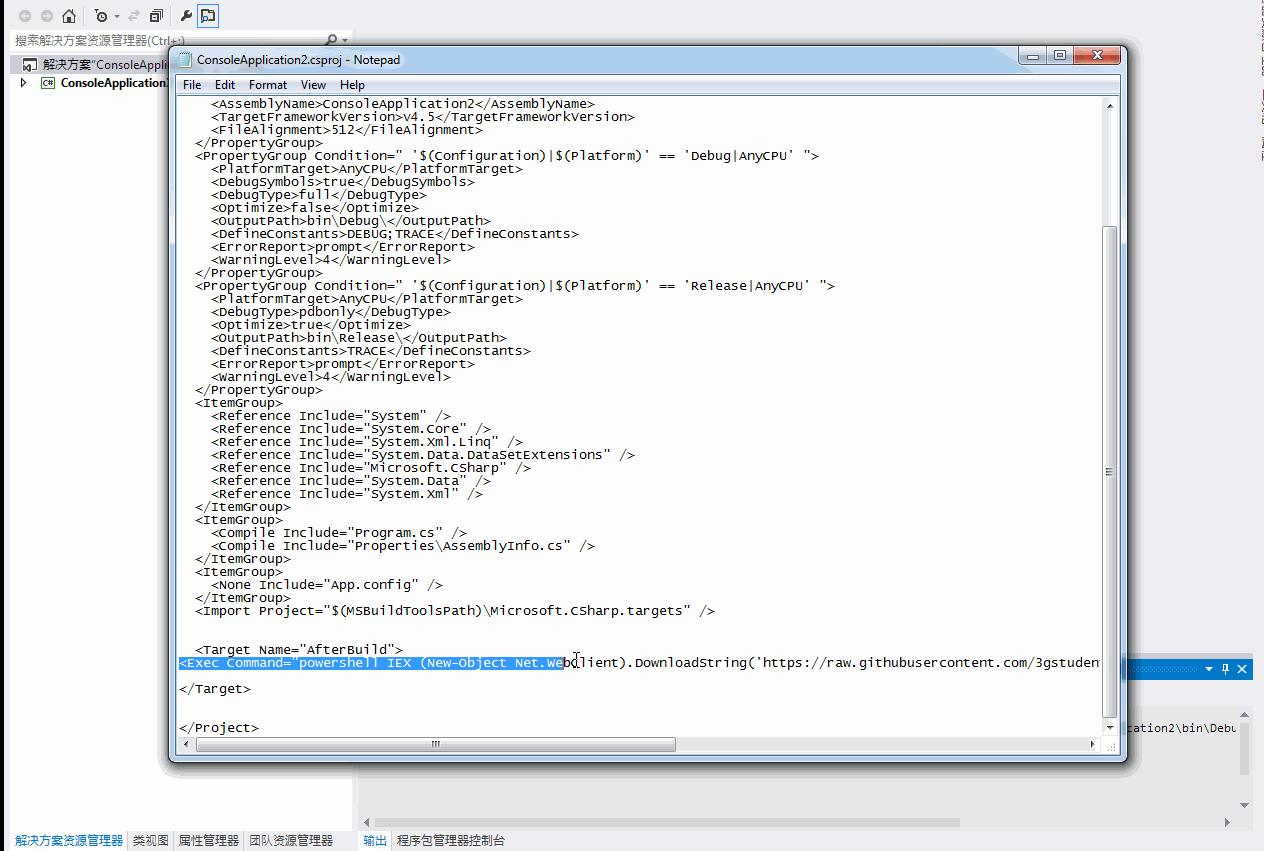Open the dropdown beside the clock filter icon

pyautogui.click(x=116, y=16)
